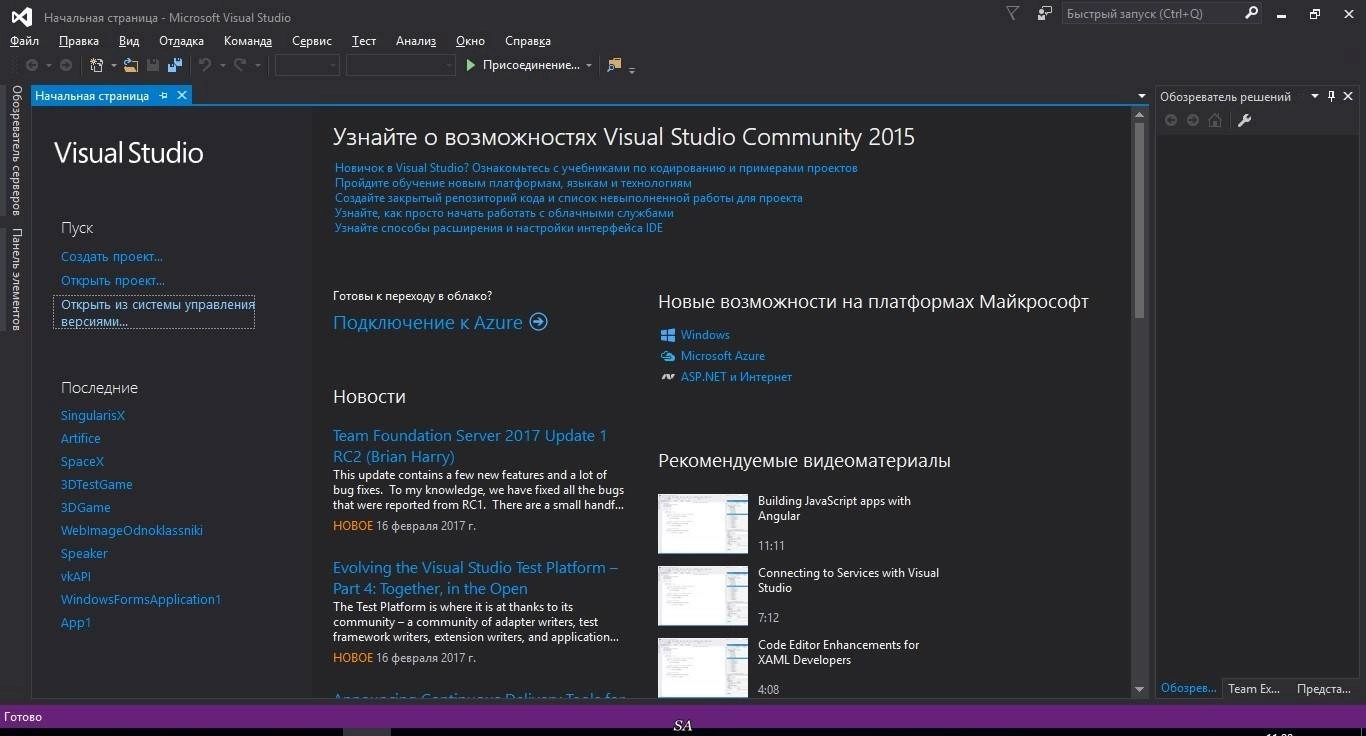Open Connecting to Services video thumbnail

tap(703, 595)
